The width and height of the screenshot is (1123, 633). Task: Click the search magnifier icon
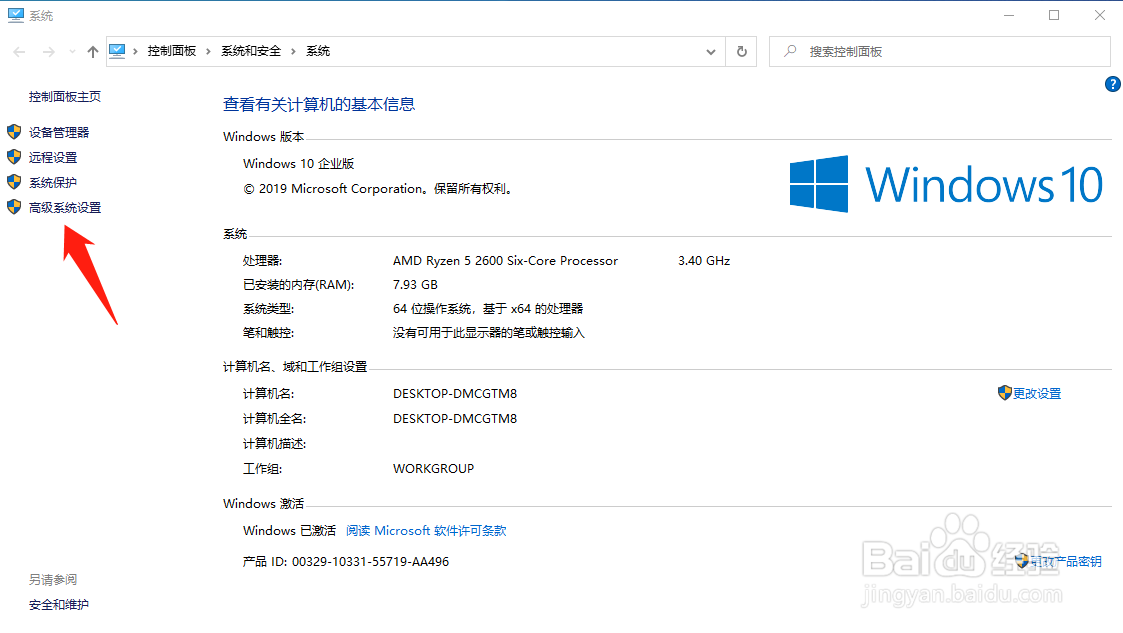click(x=790, y=51)
